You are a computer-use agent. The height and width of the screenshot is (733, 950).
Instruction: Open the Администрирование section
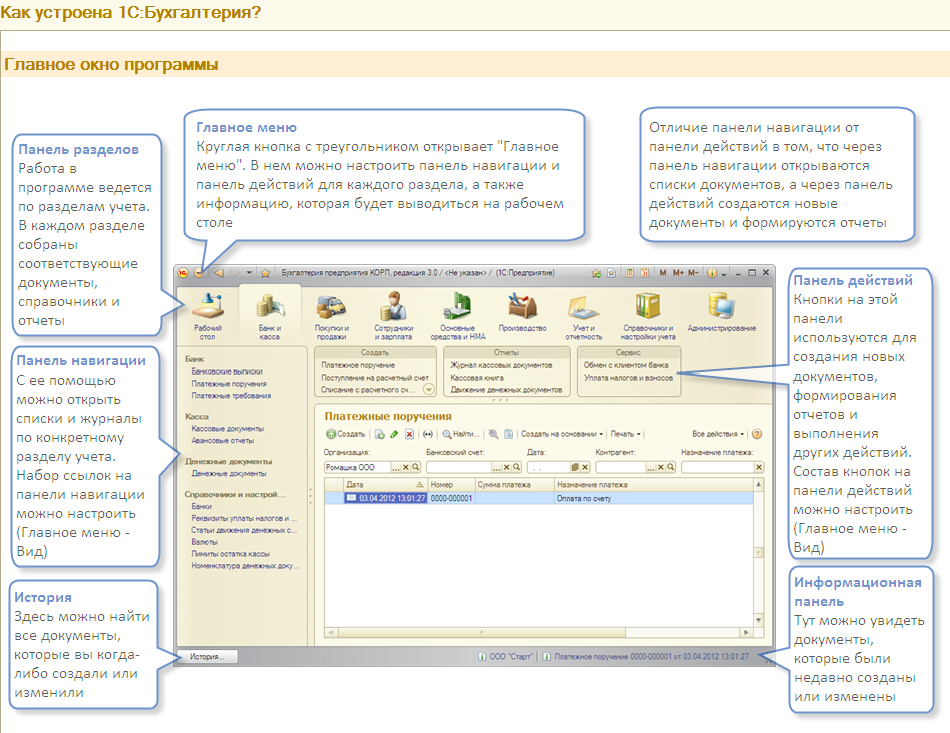[x=722, y=312]
